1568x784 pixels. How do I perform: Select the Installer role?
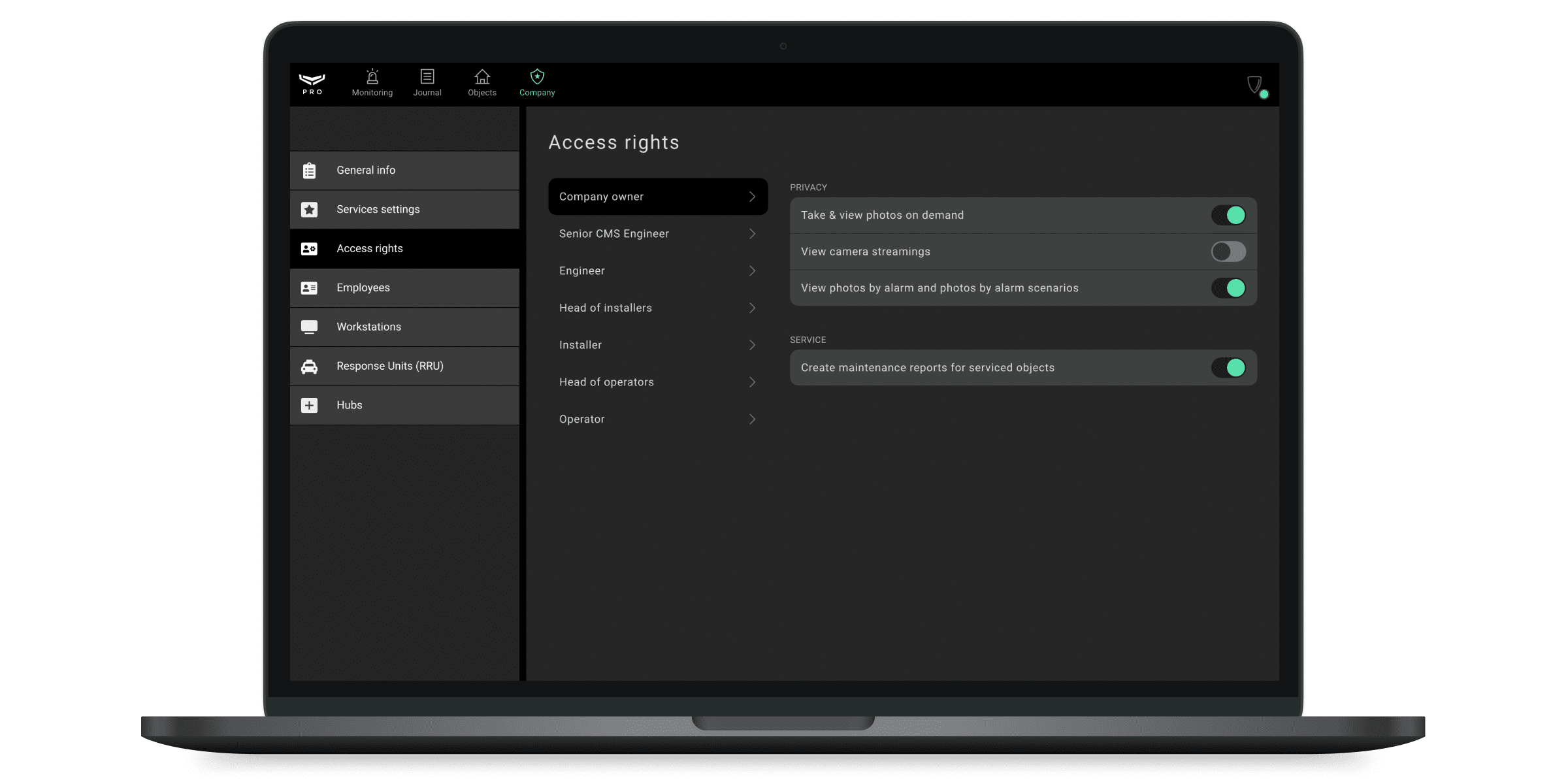pyautogui.click(x=657, y=344)
